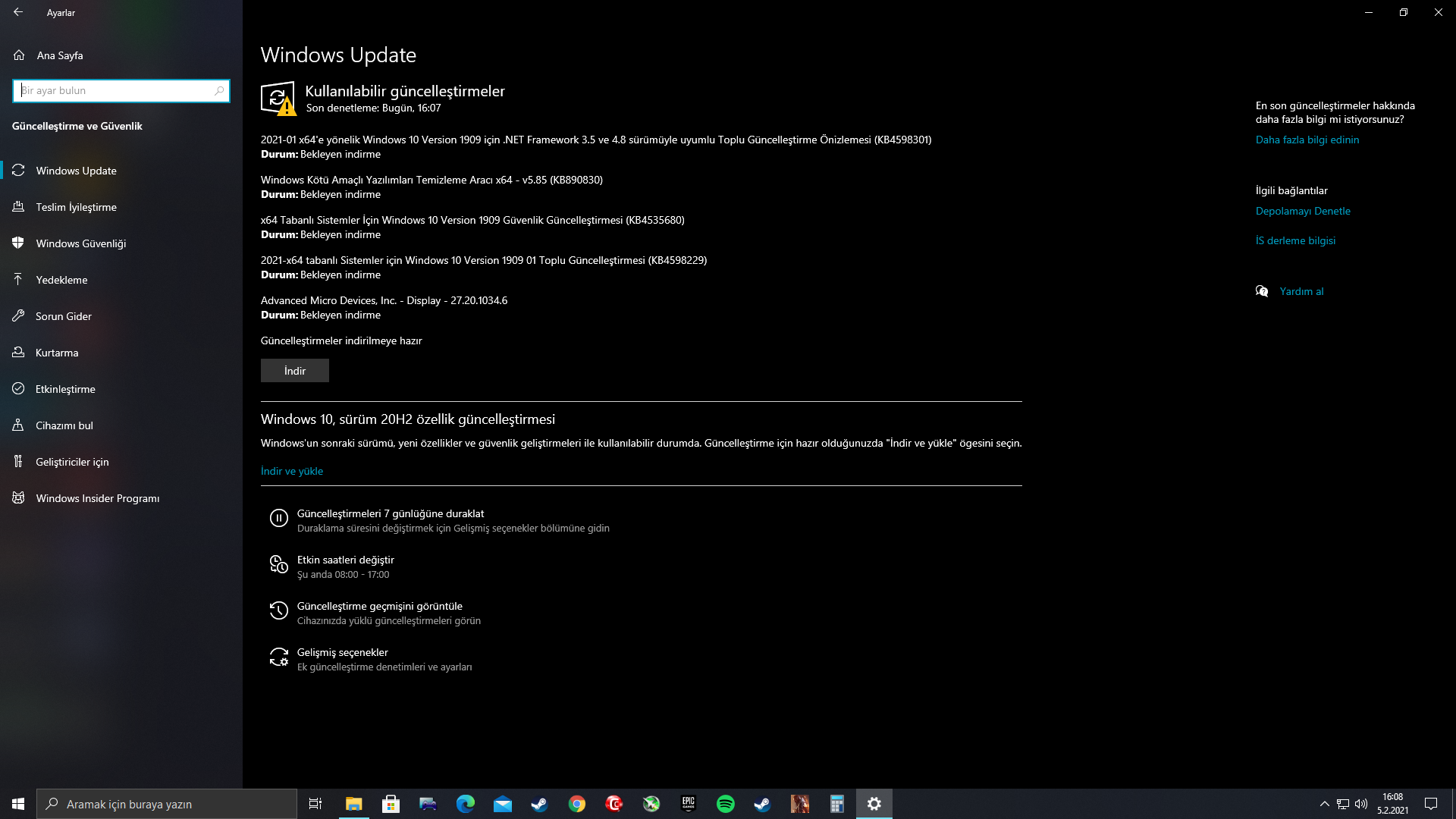The height and width of the screenshot is (819, 1456).
Task: Click the Yardım al chat icon
Action: point(1262,291)
